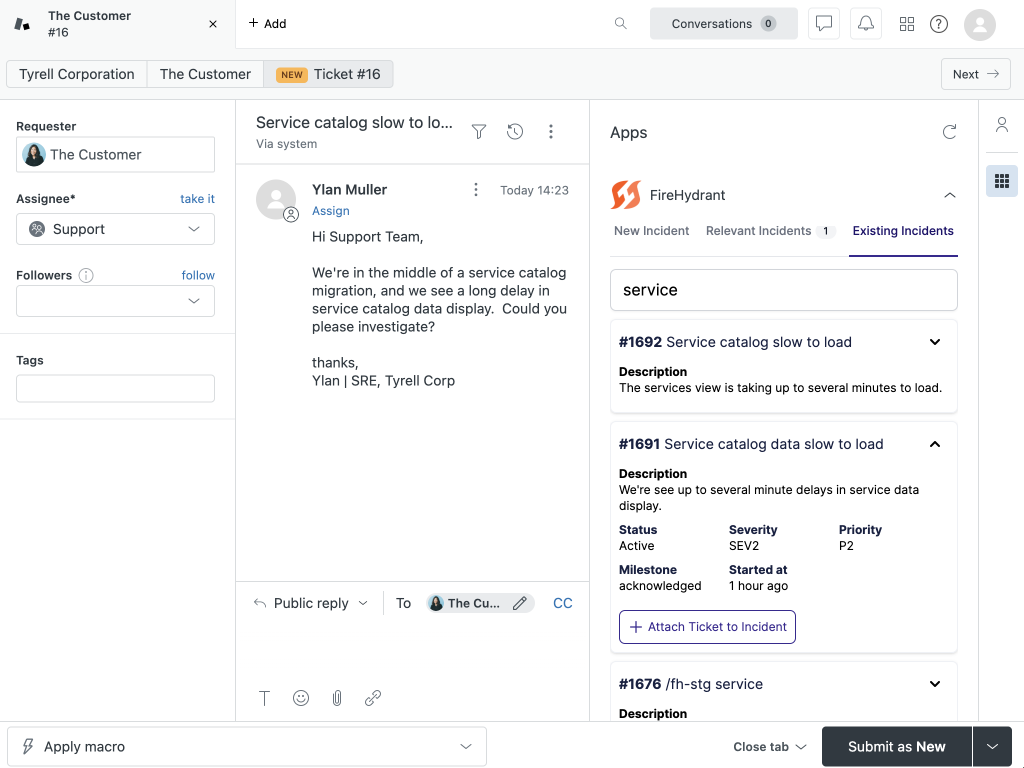Open the conversation options kebab menu
Image resolution: width=1024 pixels, height=768 pixels.
(551, 131)
